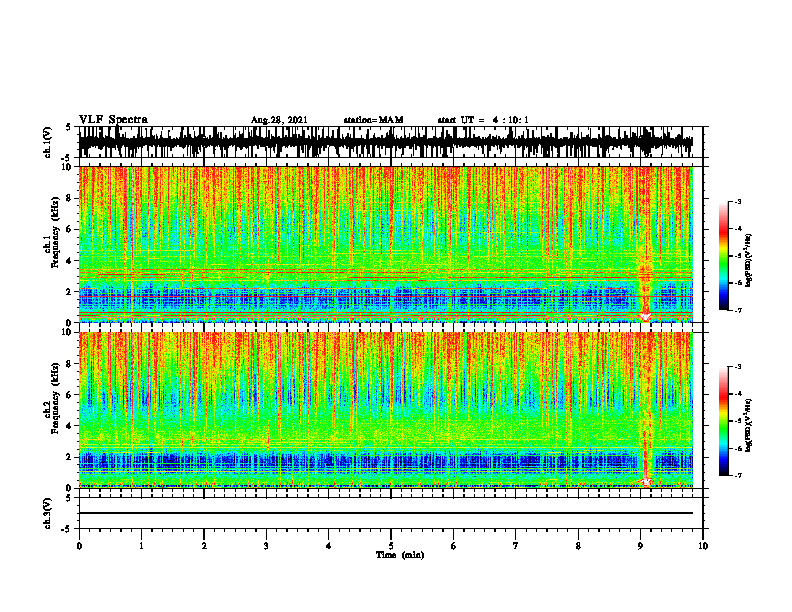Click the "ch.1 Frequency (kHz)" axis label

[53, 233]
